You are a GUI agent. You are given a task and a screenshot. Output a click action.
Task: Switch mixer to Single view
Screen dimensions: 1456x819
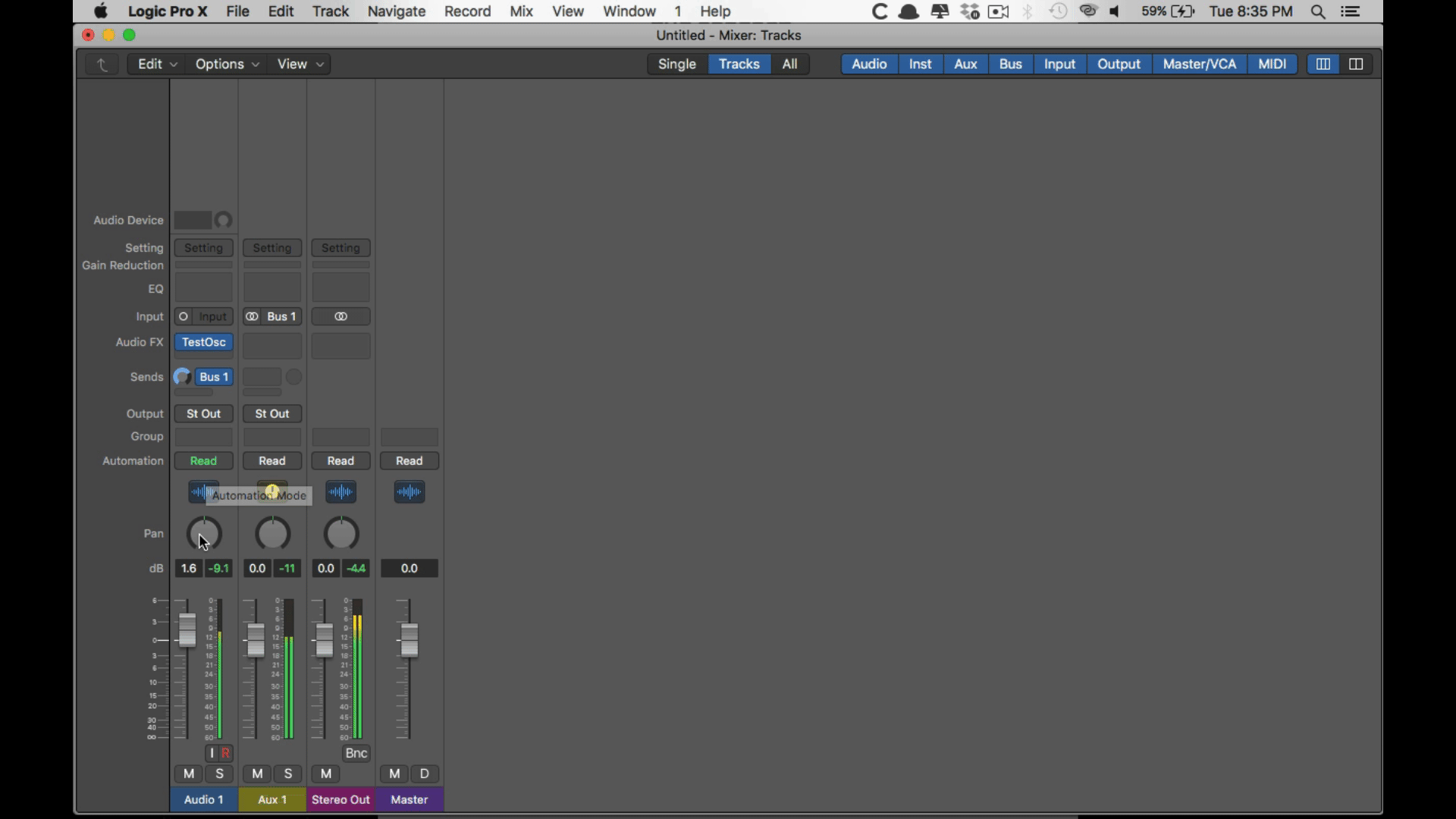pos(677,64)
